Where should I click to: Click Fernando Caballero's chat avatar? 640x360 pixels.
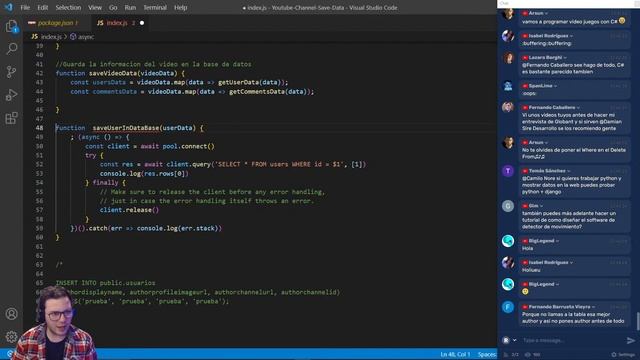point(508,107)
